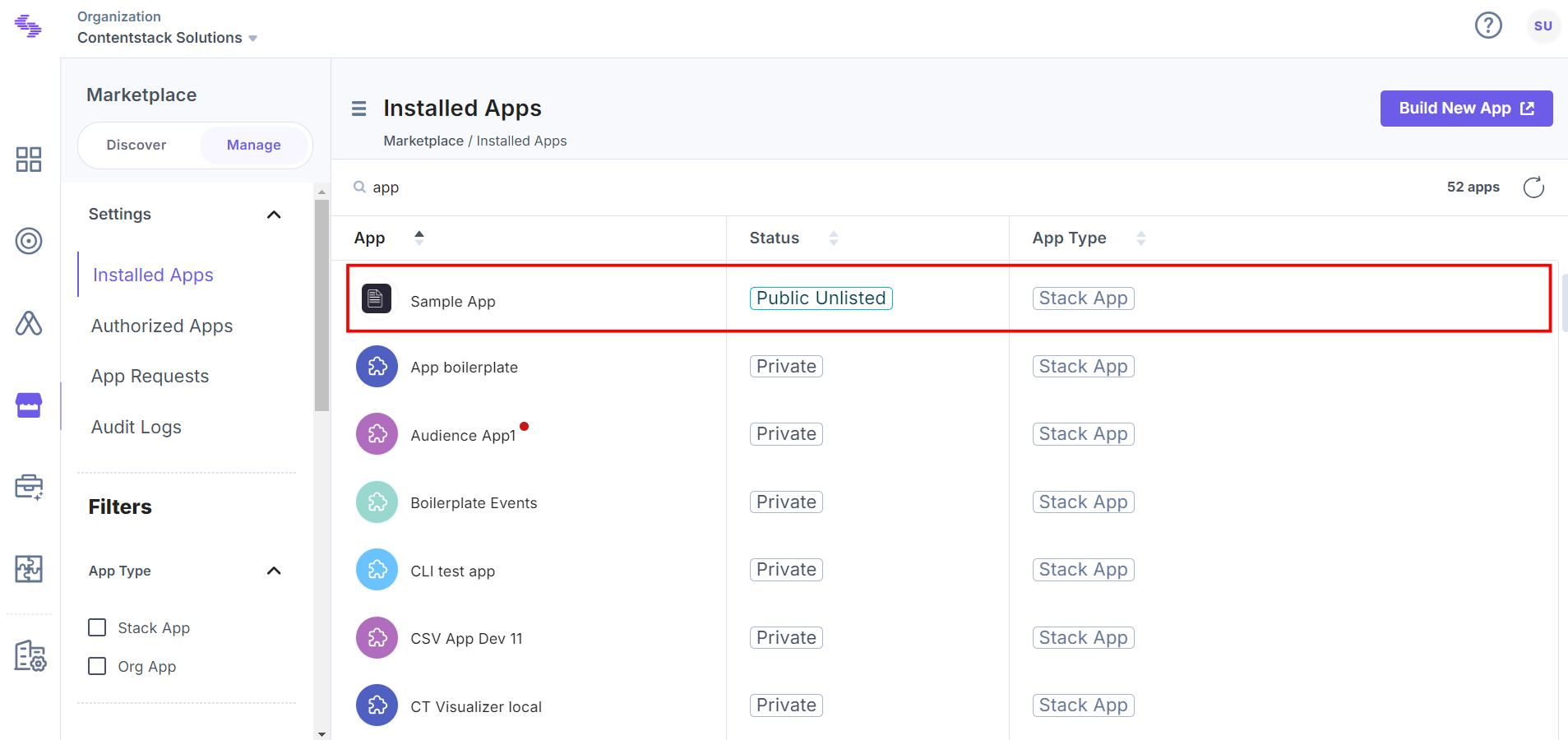The image size is (1568, 740).
Task: Select Installed Apps in Settings menu
Action: (x=153, y=275)
